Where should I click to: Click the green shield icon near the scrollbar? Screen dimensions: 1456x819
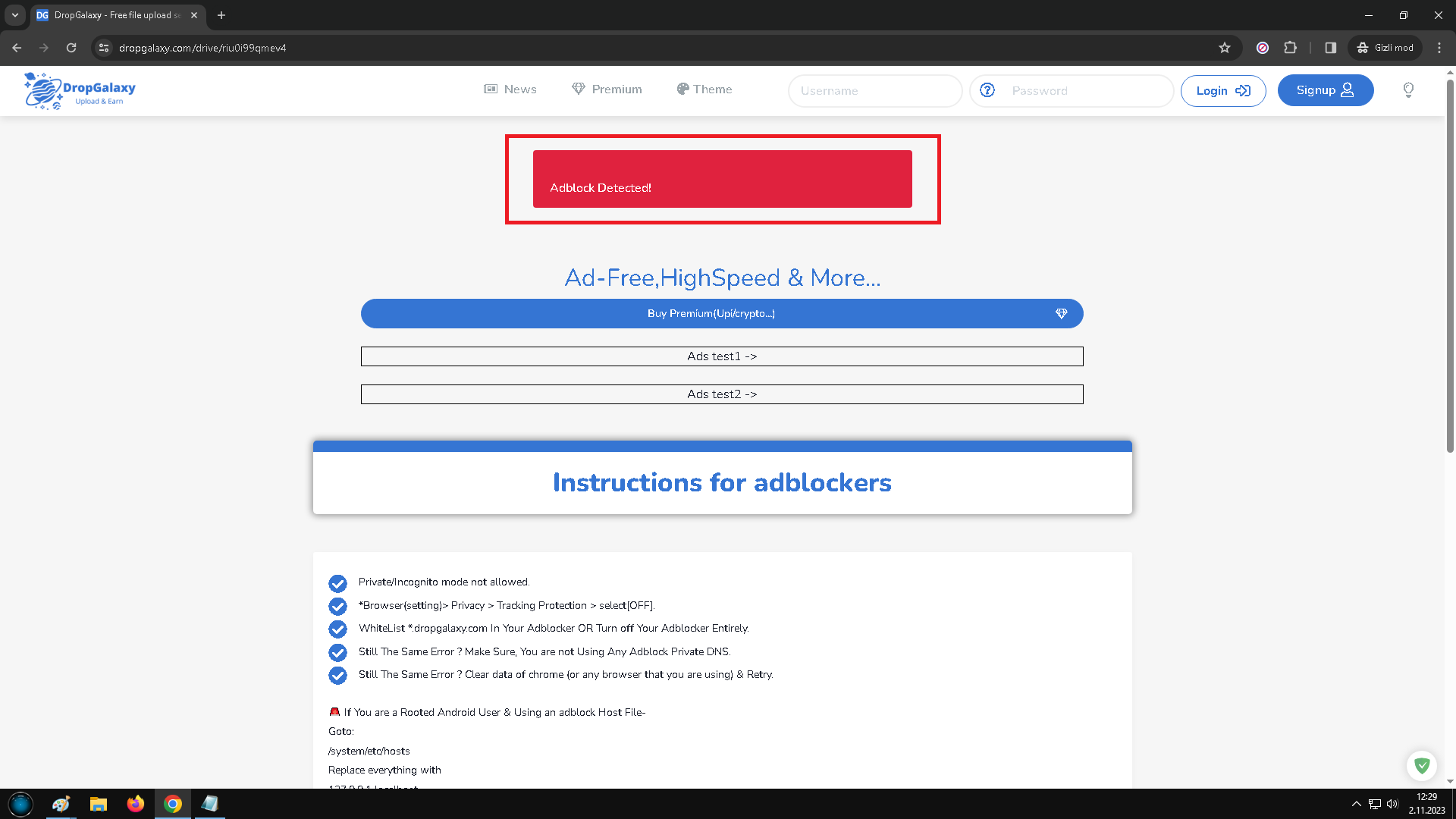(x=1422, y=766)
